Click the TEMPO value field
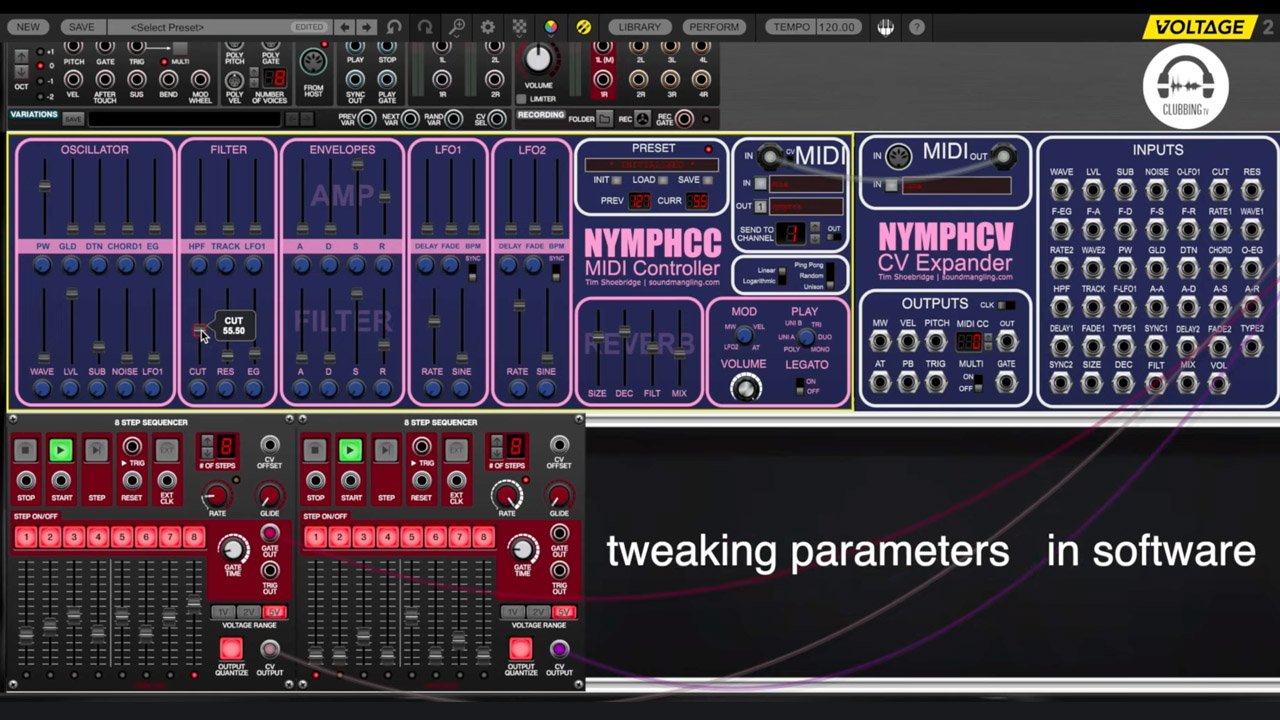Viewport: 1280px width, 720px height. [x=837, y=27]
